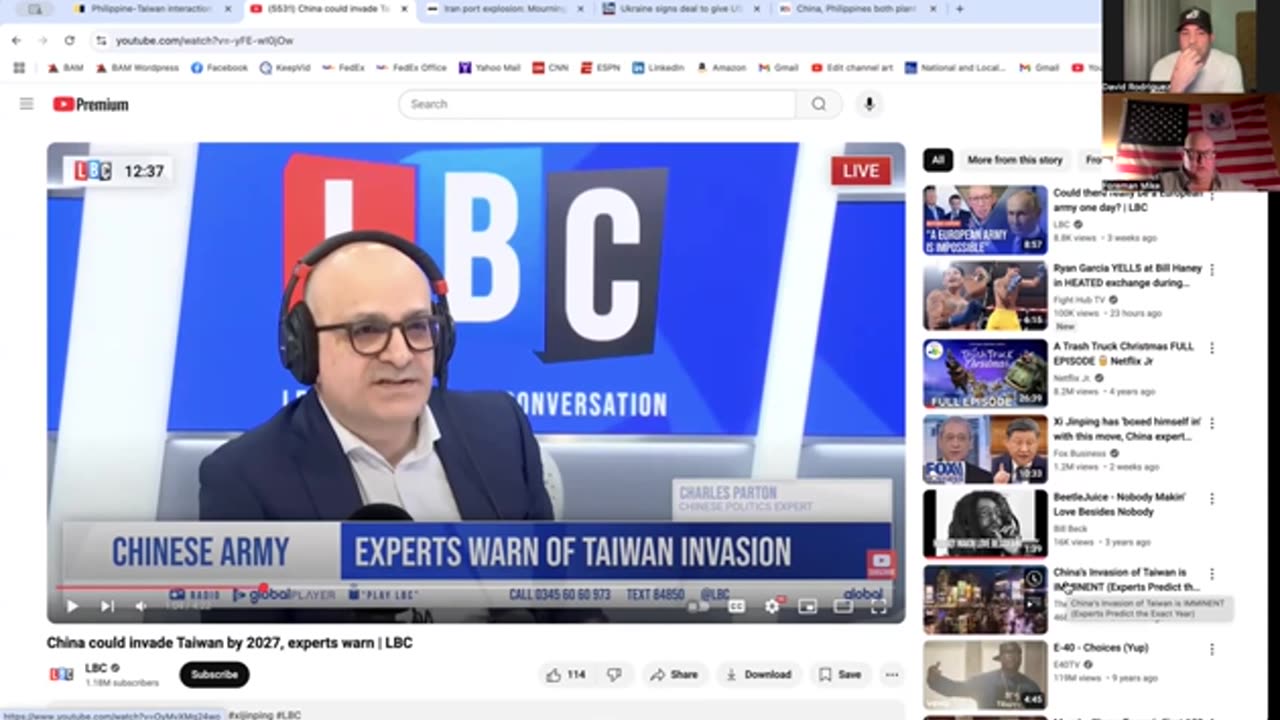Select the All filter chip
The height and width of the screenshot is (720, 1280).
[937, 160]
